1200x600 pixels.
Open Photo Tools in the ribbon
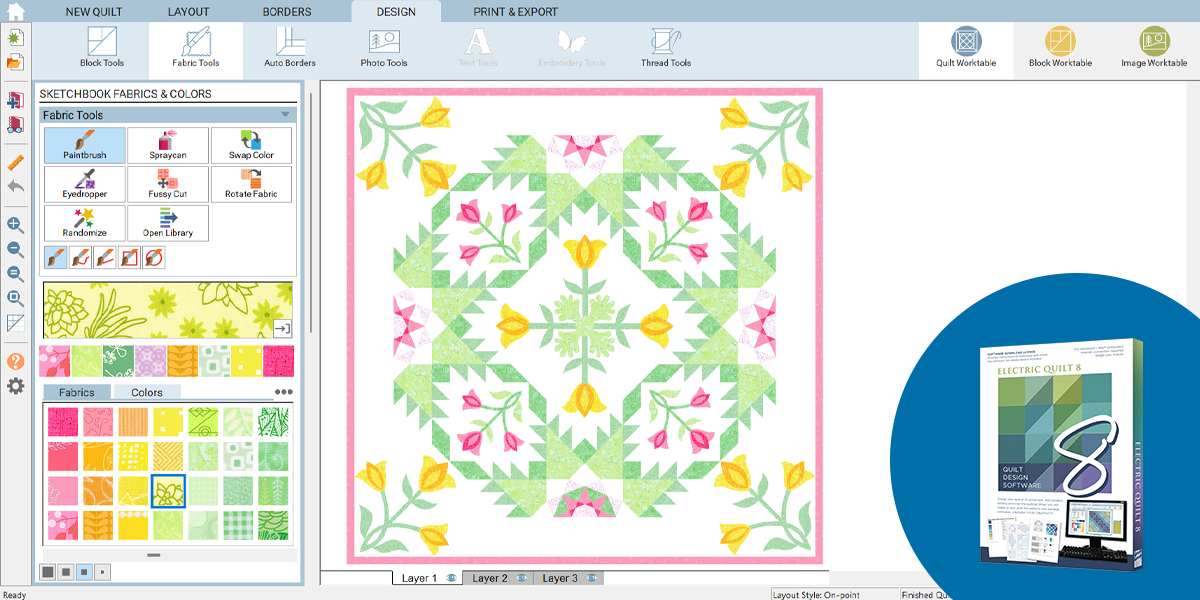click(x=384, y=48)
